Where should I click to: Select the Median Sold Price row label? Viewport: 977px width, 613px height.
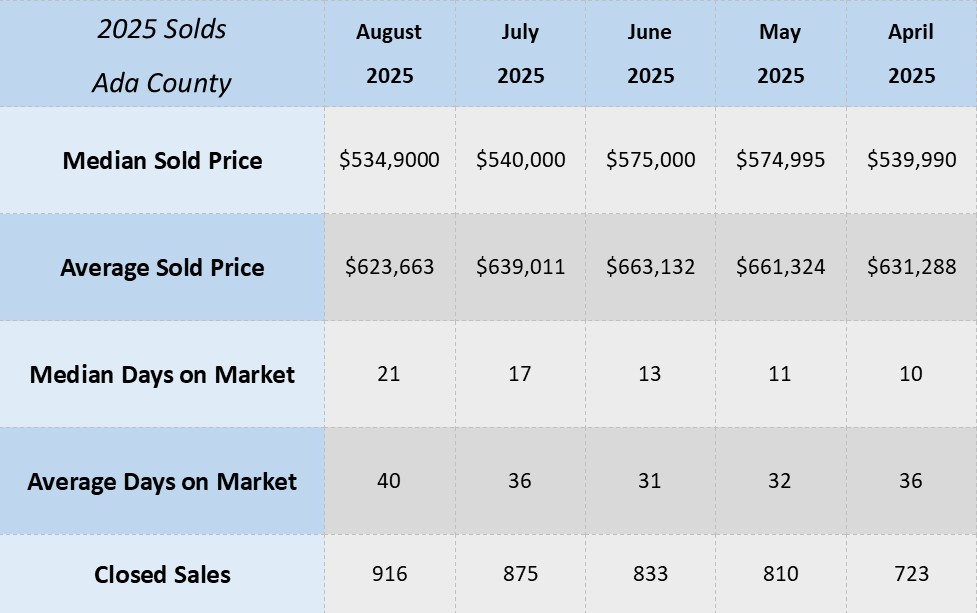pyautogui.click(x=162, y=160)
